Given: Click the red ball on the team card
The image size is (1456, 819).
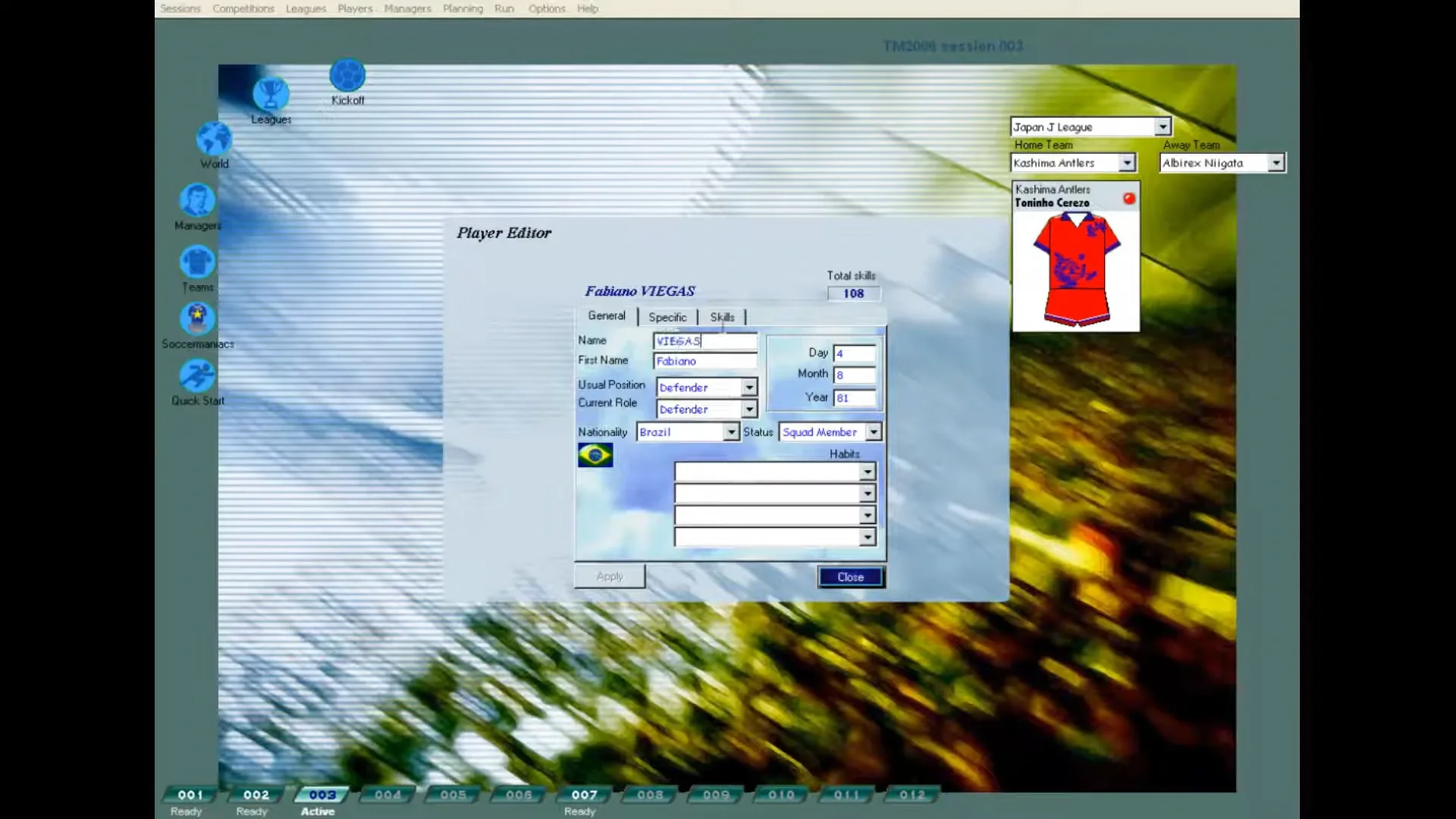Looking at the screenshot, I should [1129, 199].
